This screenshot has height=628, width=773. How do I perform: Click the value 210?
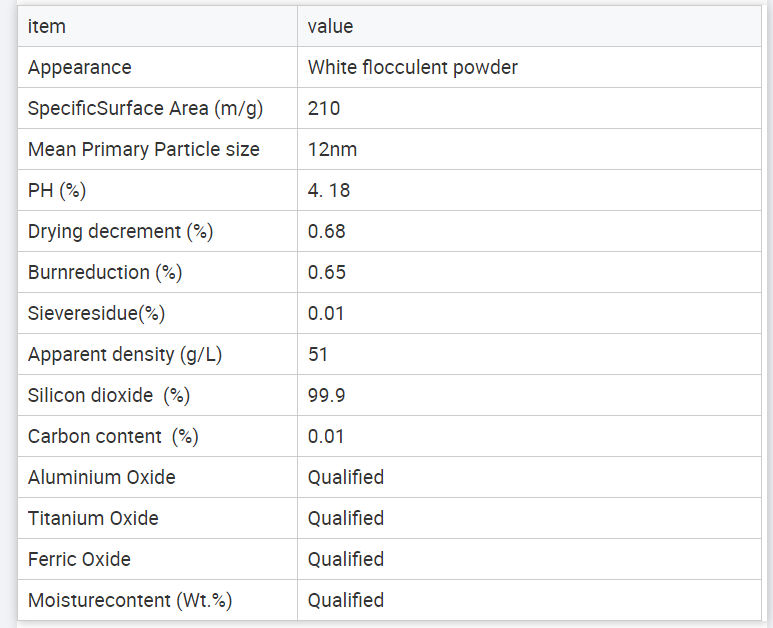(x=323, y=108)
